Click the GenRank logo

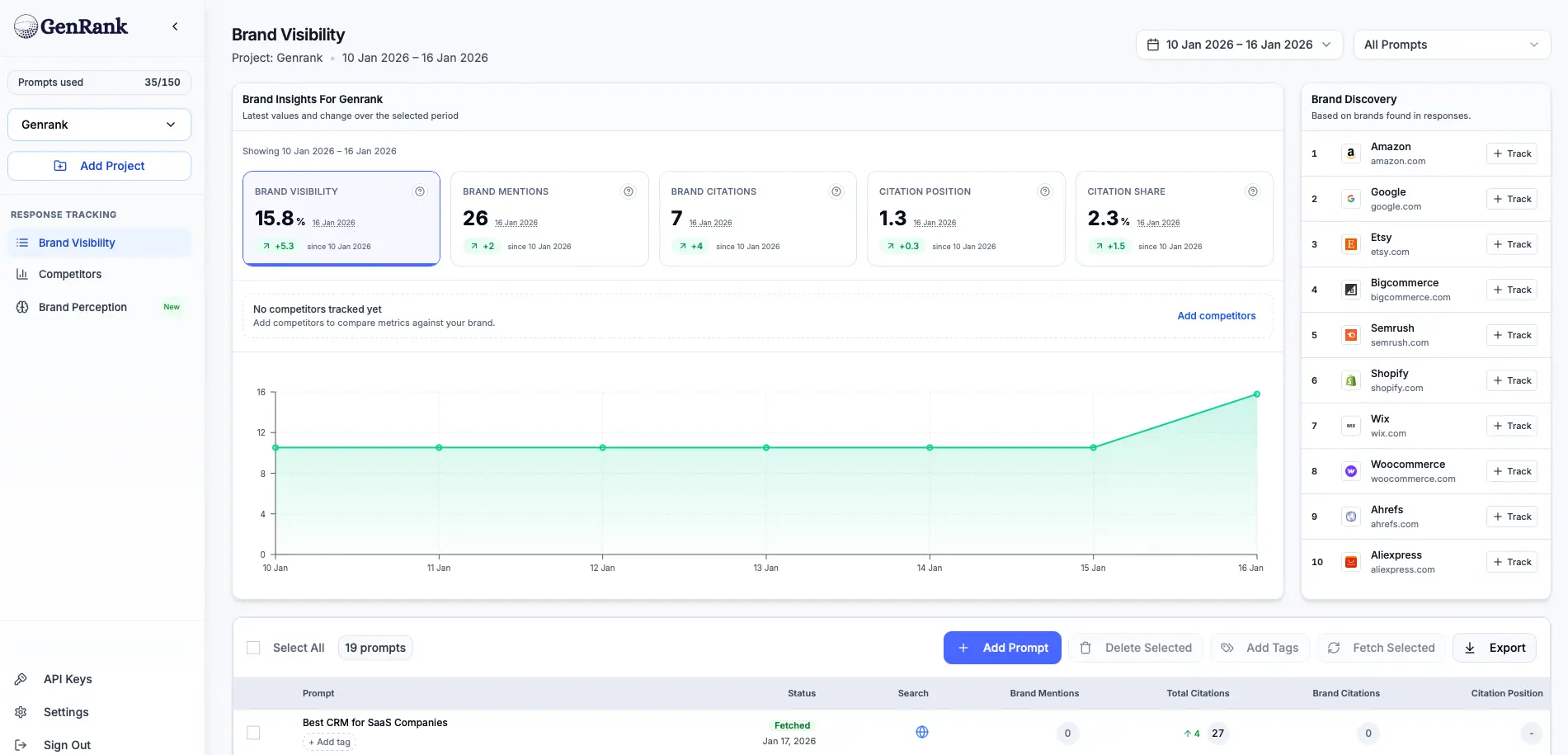click(70, 26)
